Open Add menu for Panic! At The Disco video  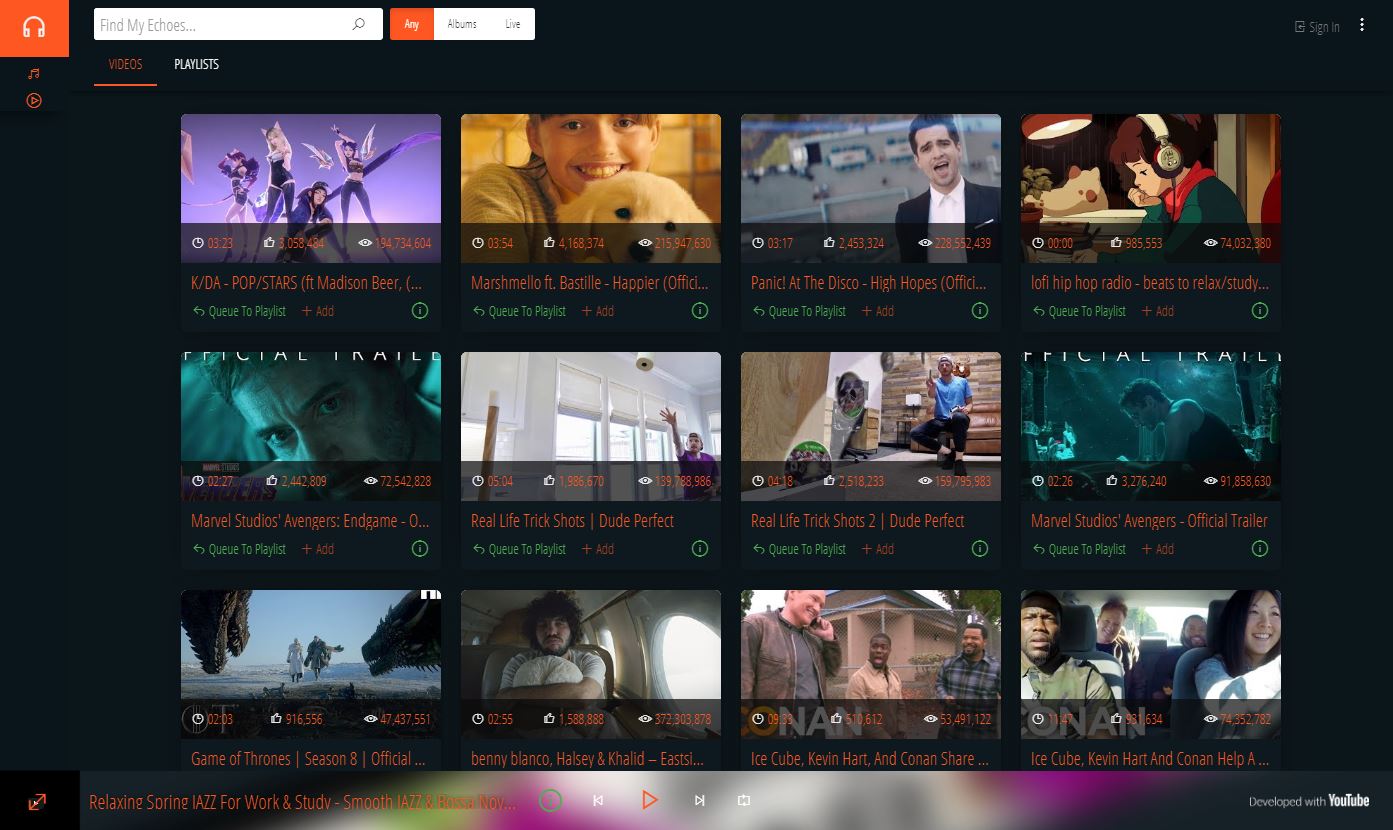tap(878, 311)
